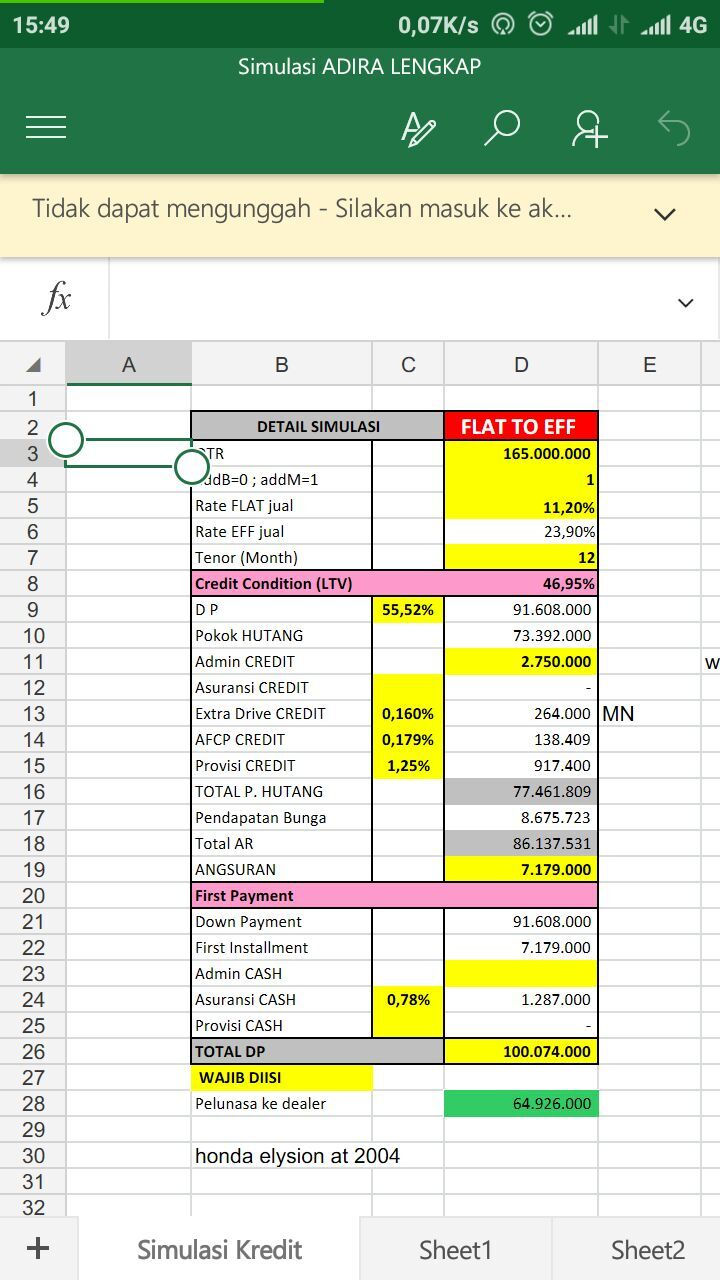
Task: Tap the 'Tidak dapat mengunggah' message
Action: click(x=302, y=209)
